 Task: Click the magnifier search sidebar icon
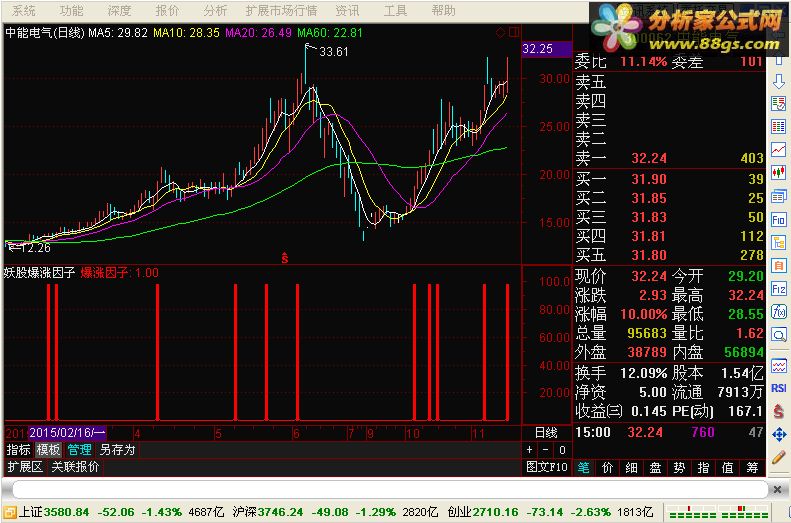point(778,335)
